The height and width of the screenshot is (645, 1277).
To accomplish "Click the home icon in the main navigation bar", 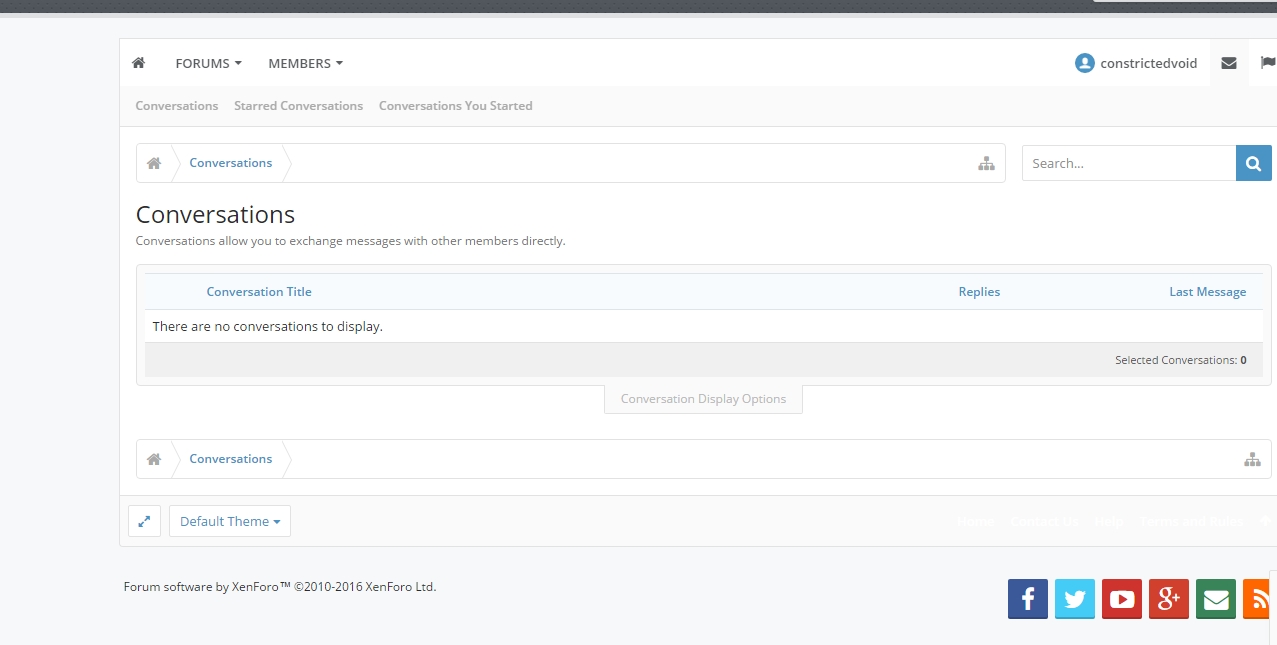I will (x=139, y=63).
